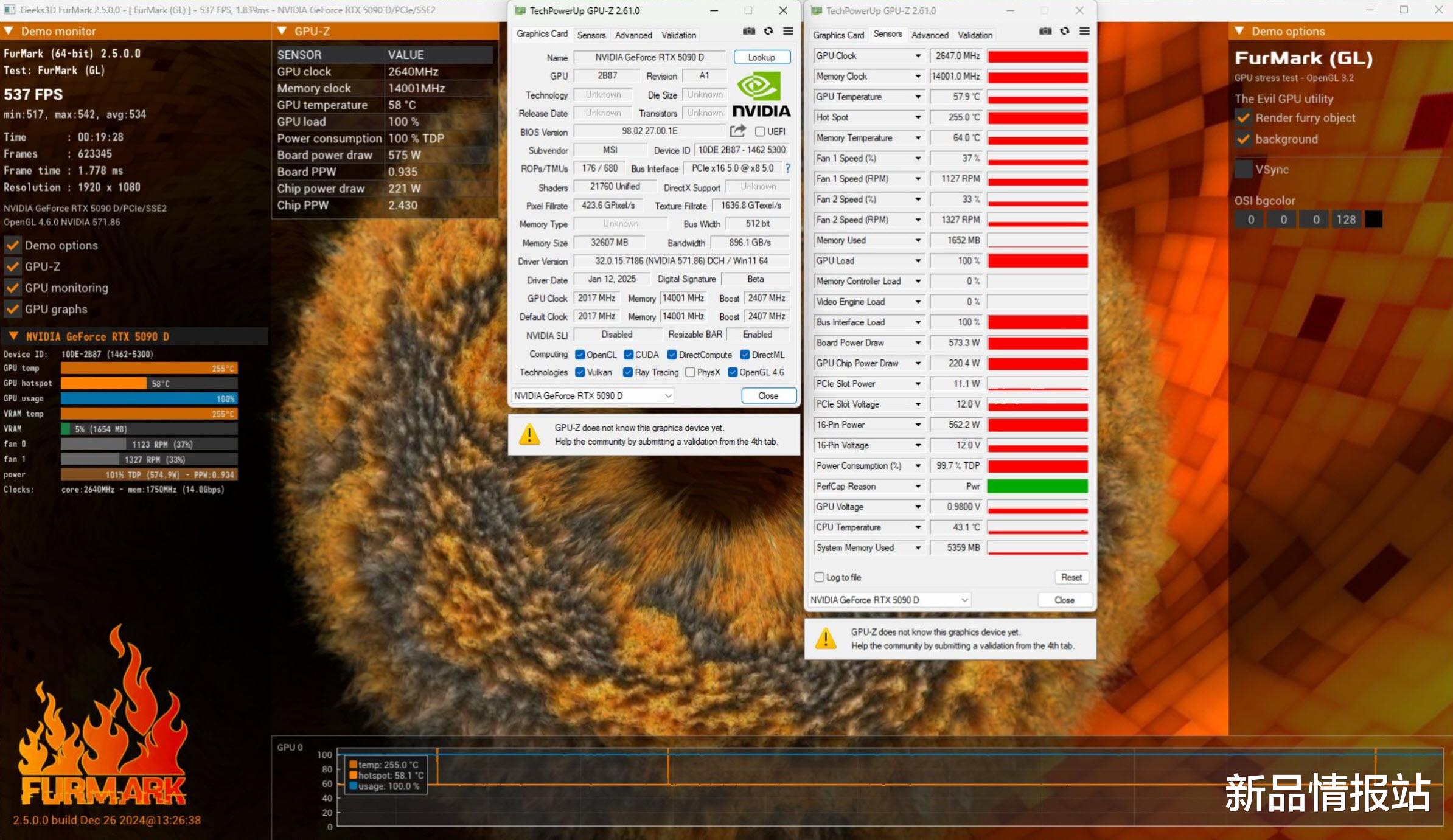Click the GPU-Z screenshot camera icon
Image resolution: width=1453 pixels, height=840 pixels.
(749, 31)
